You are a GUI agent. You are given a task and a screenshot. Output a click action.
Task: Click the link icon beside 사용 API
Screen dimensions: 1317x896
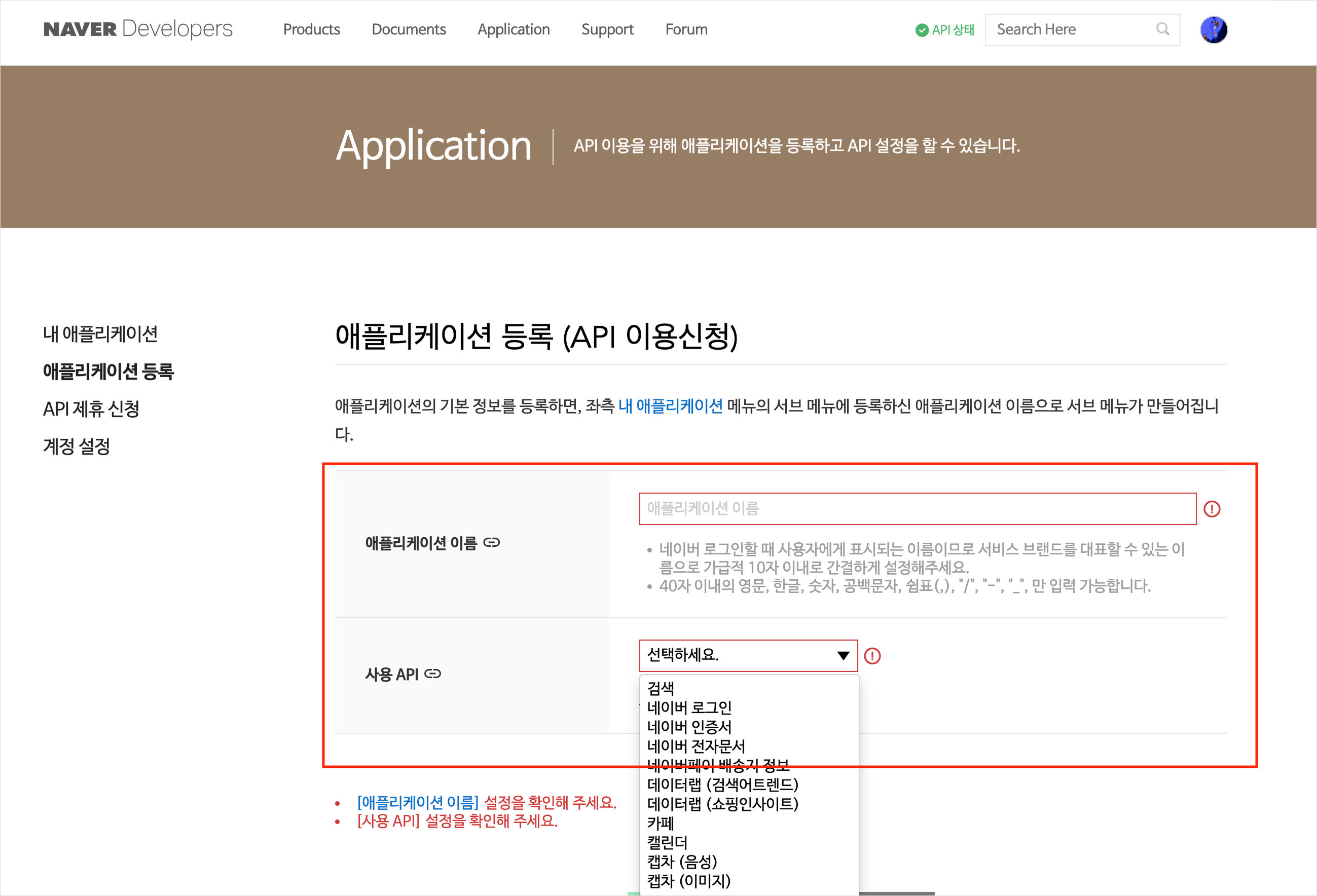coord(433,674)
